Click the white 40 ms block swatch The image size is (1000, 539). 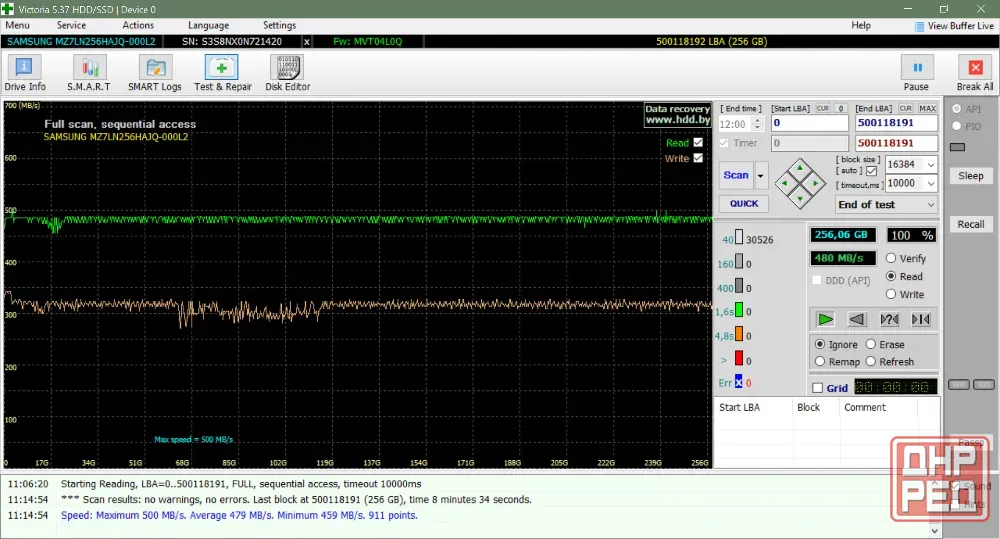coord(739,237)
